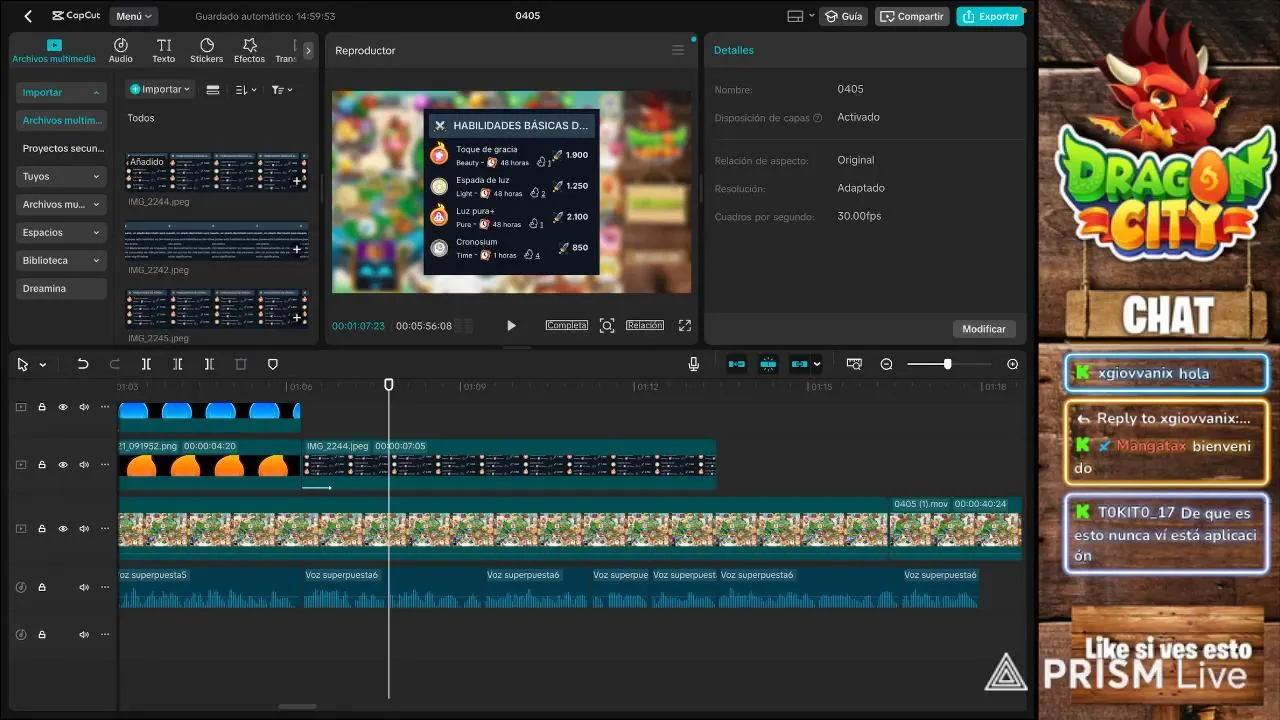This screenshot has height=720, width=1280.
Task: Click the Modificar button
Action: 984,328
